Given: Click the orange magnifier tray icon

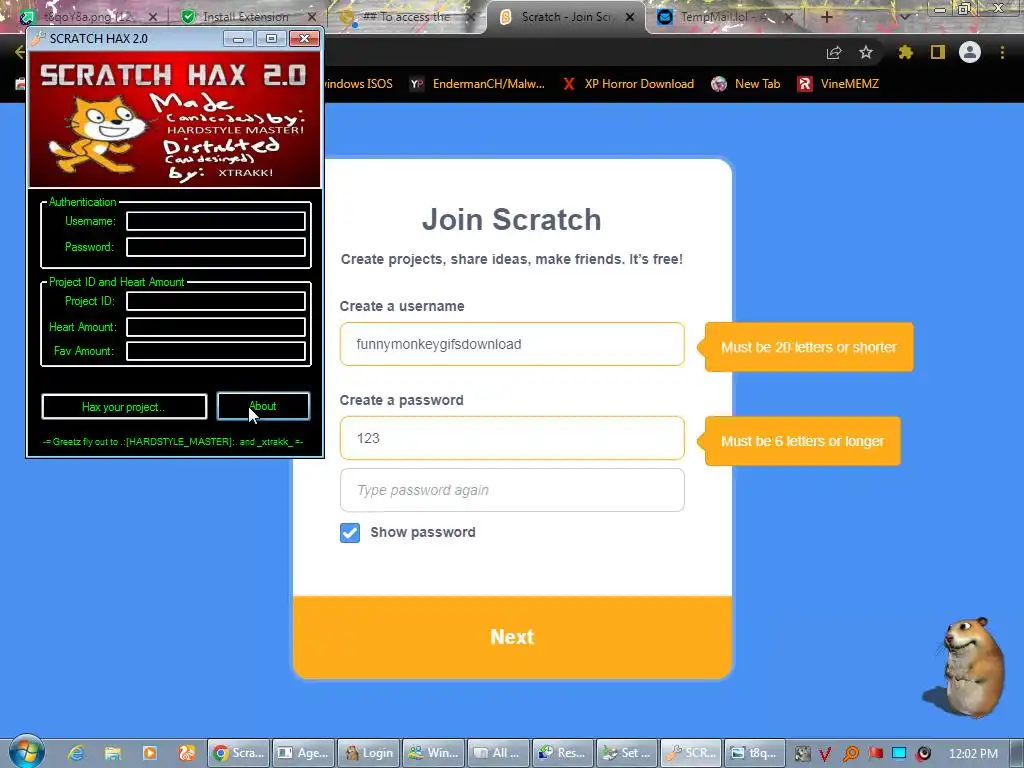Looking at the screenshot, I should coord(850,754).
